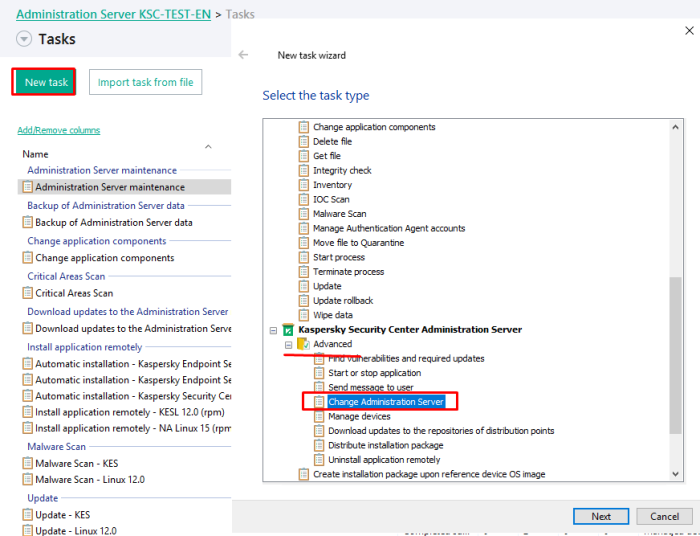Viewport: 700px width, 536px height.
Task: Click the Update rollback task icon
Action: (304, 301)
